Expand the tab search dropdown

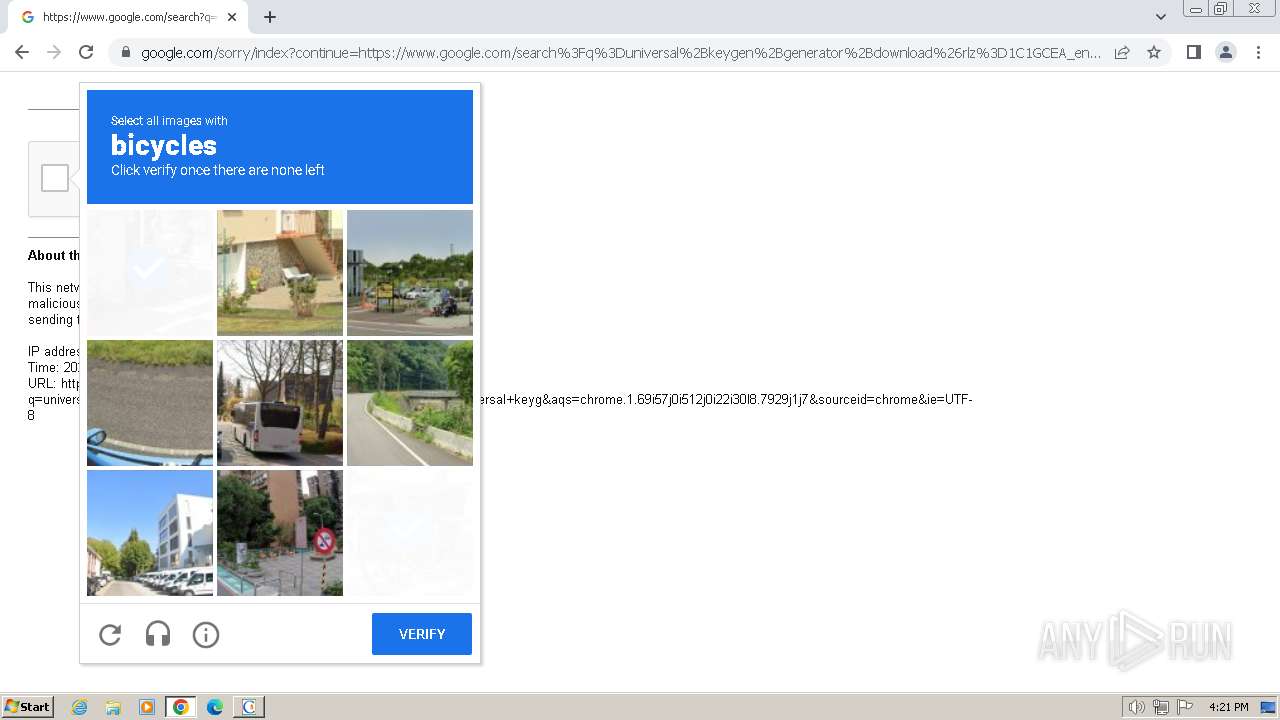click(x=1161, y=17)
